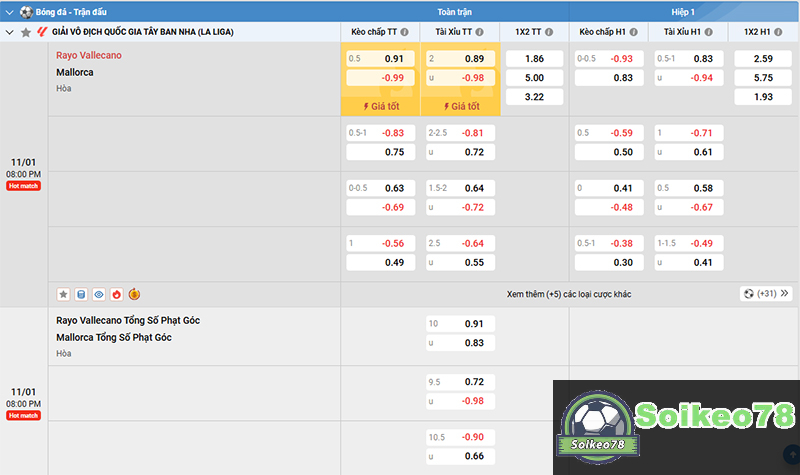Image resolution: width=800 pixels, height=475 pixels.
Task: Open the Xem thêm (+5) các loại cược khác link
Action: pyautogui.click(x=568, y=294)
